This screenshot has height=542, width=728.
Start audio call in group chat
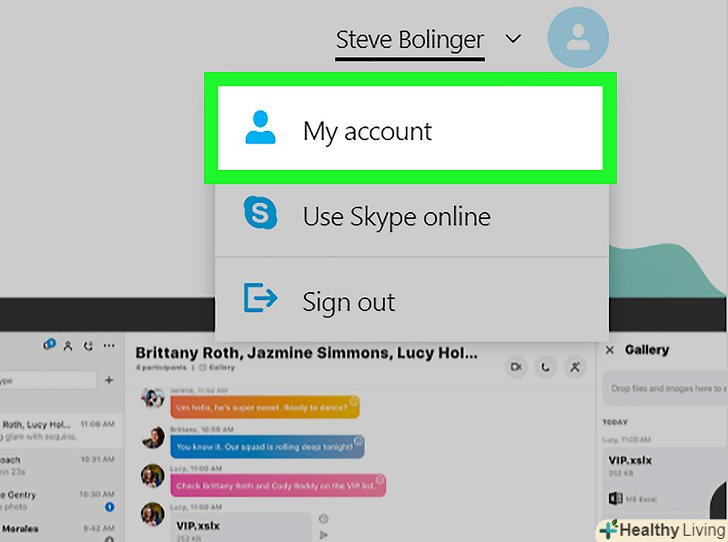tap(546, 367)
